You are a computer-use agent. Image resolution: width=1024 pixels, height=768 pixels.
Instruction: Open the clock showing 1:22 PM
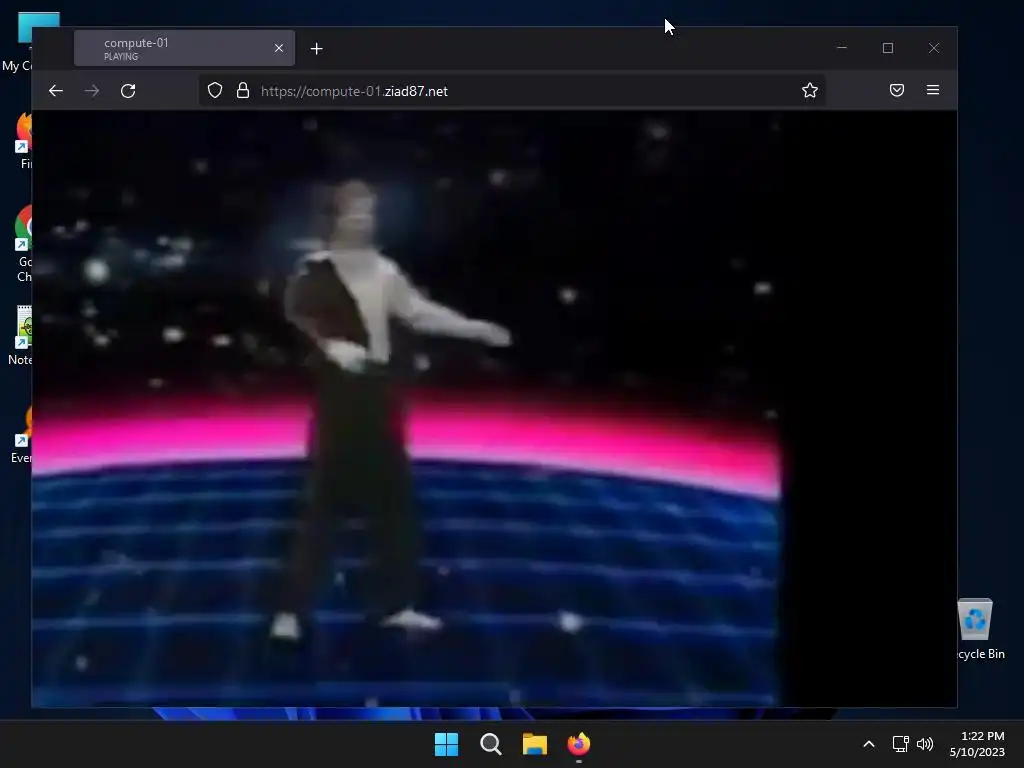977,744
